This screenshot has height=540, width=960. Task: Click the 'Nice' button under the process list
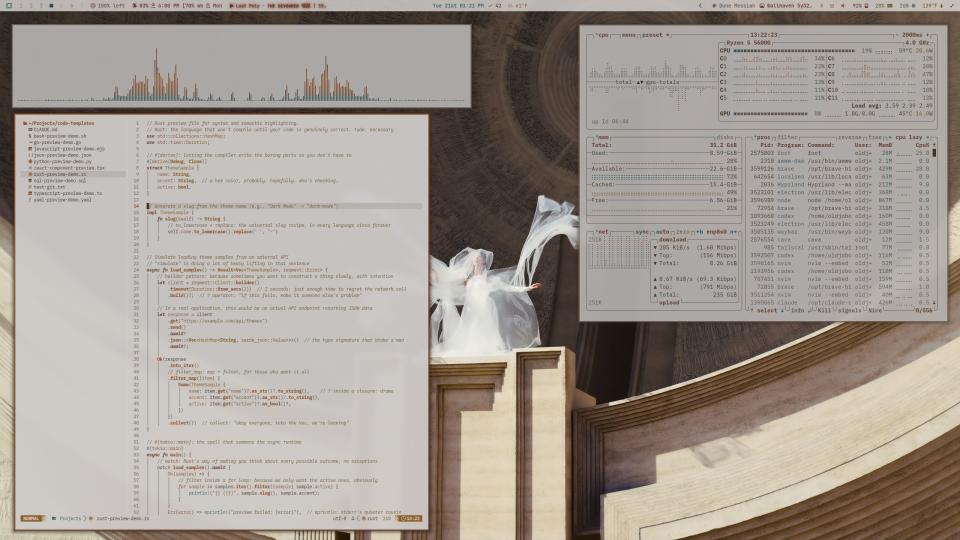click(x=874, y=310)
